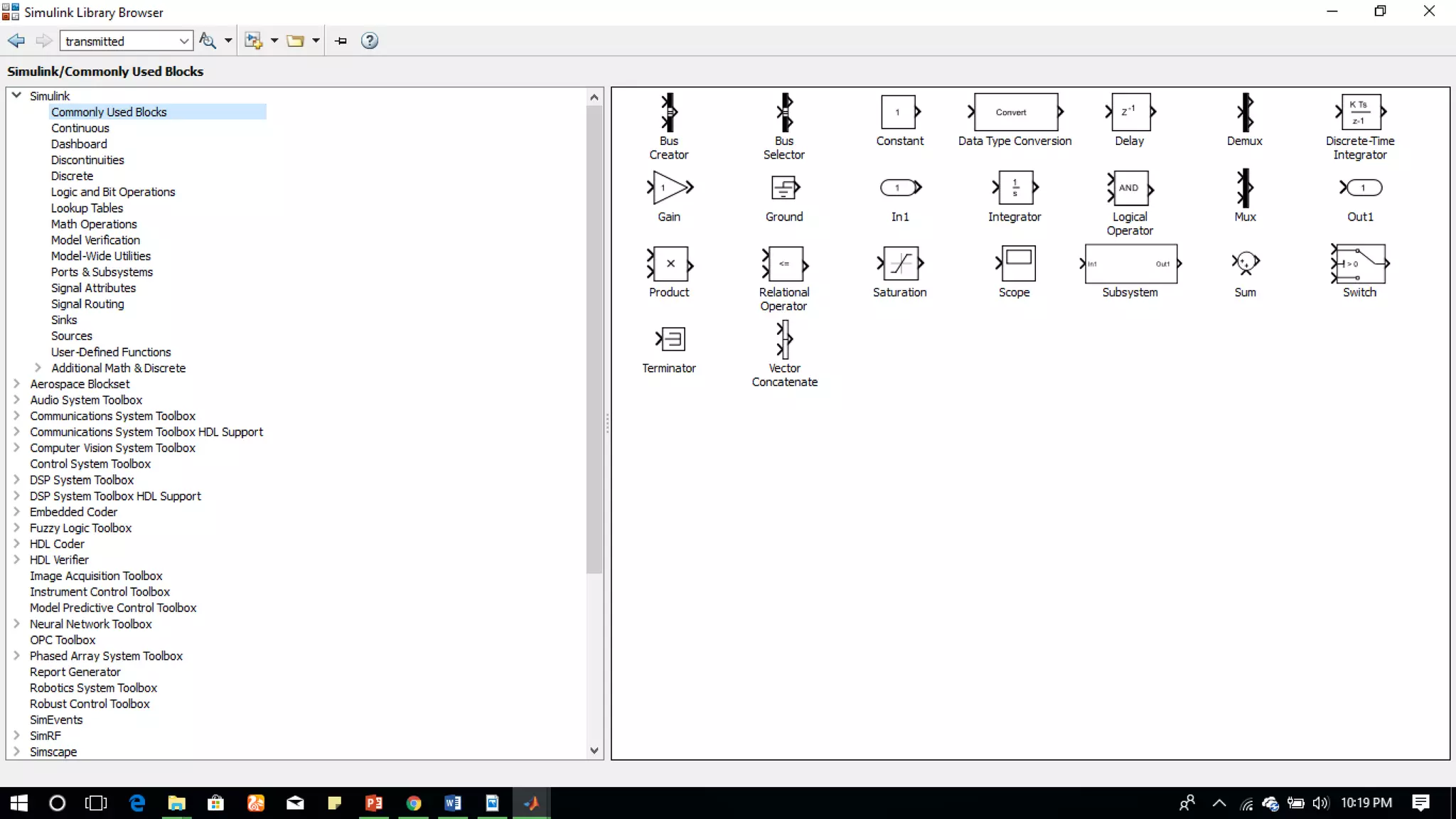Click library tree scrollbar down arrow

pos(594,751)
